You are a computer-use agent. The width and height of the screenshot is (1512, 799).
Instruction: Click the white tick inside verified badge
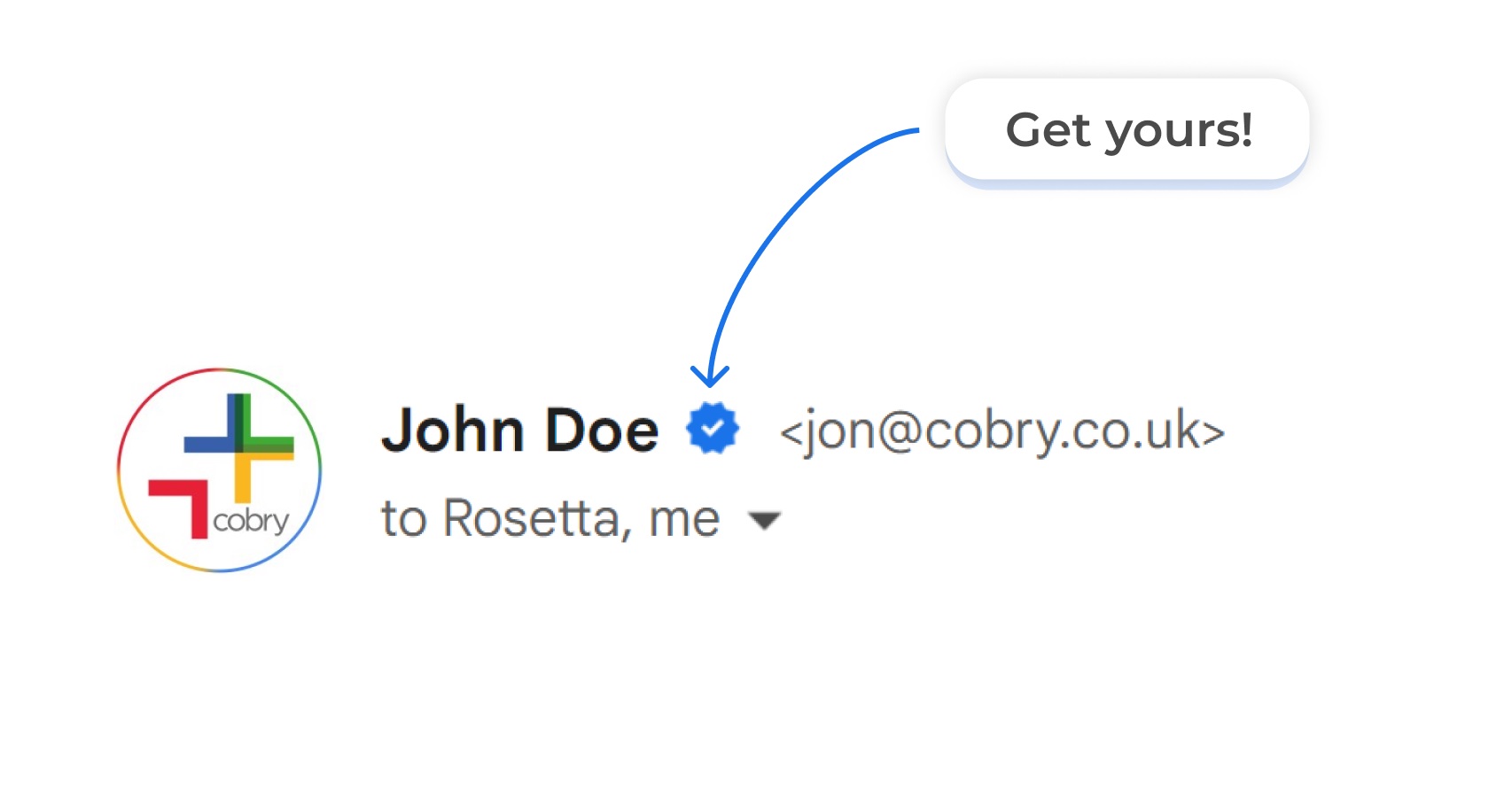[713, 429]
